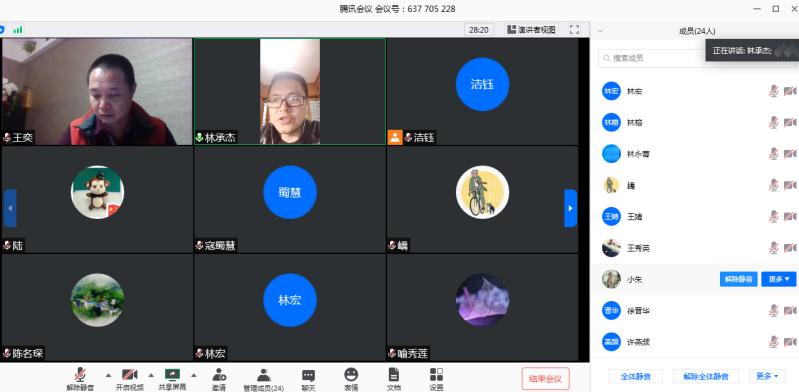
Task: Click the search magnifier icon in 搜索成员
Action: (x=607, y=59)
